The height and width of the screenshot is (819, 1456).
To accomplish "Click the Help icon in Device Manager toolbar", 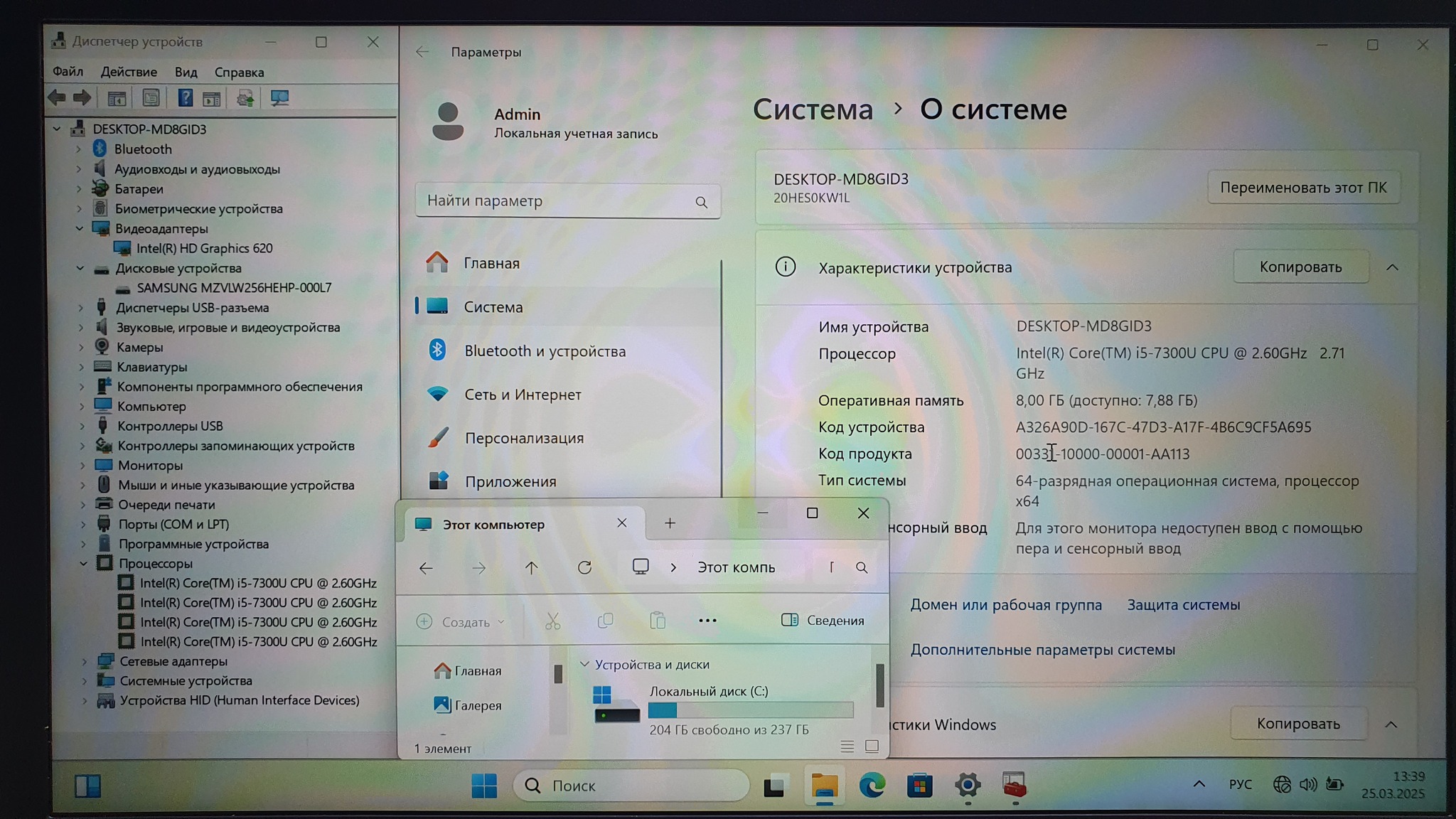I will [x=185, y=98].
